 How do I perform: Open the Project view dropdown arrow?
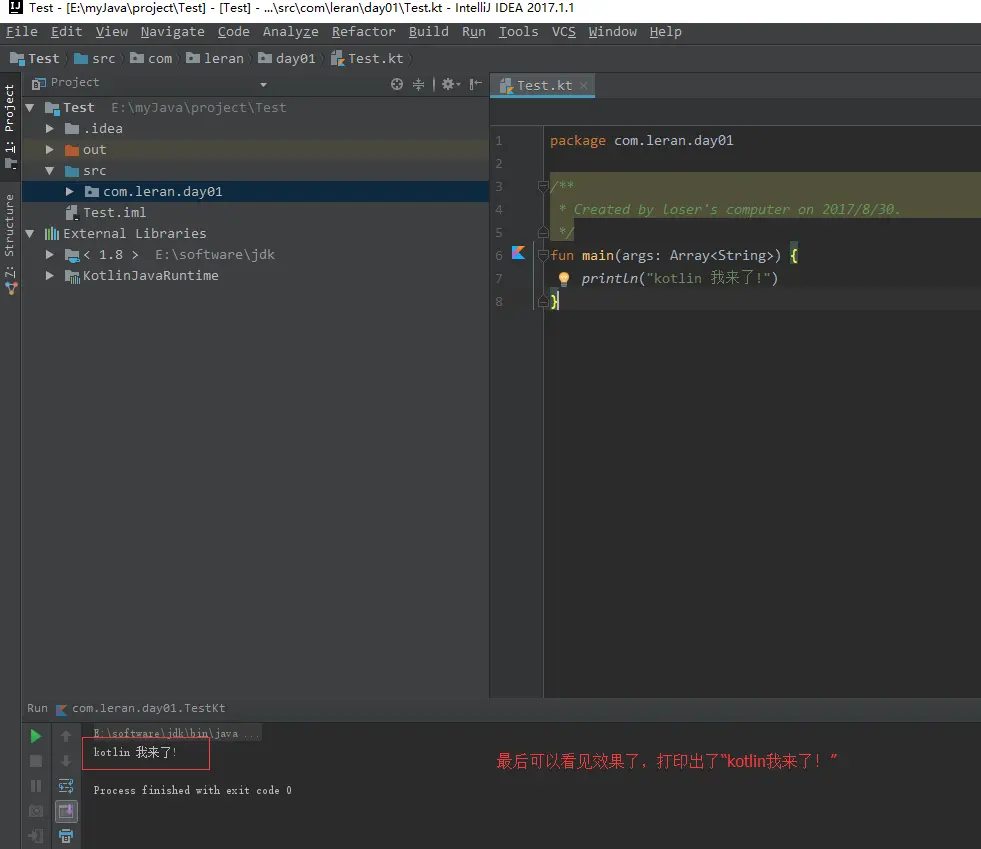pyautogui.click(x=263, y=84)
